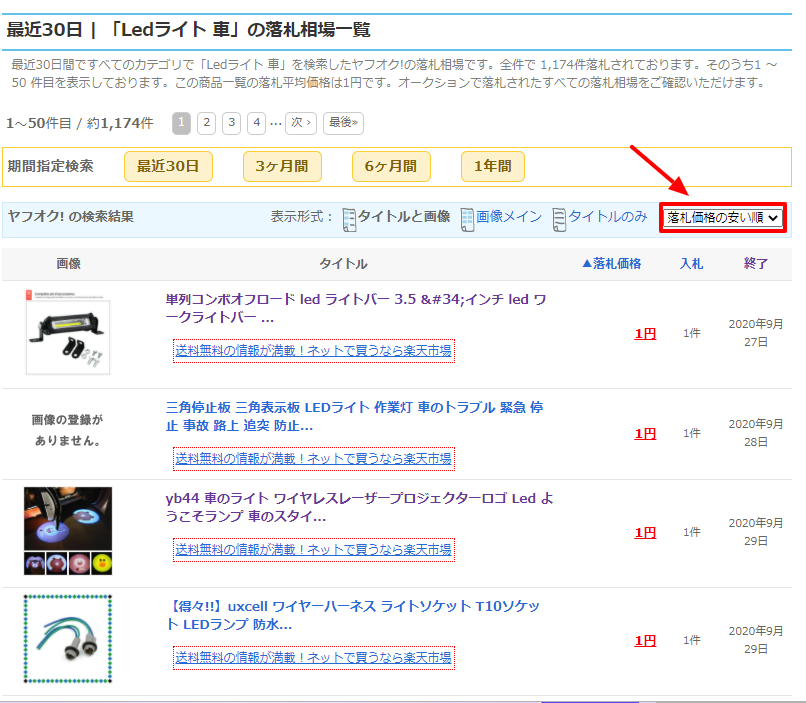Click the 2020年9月28日 end date
This screenshot has width=806, height=703.
coord(756,433)
